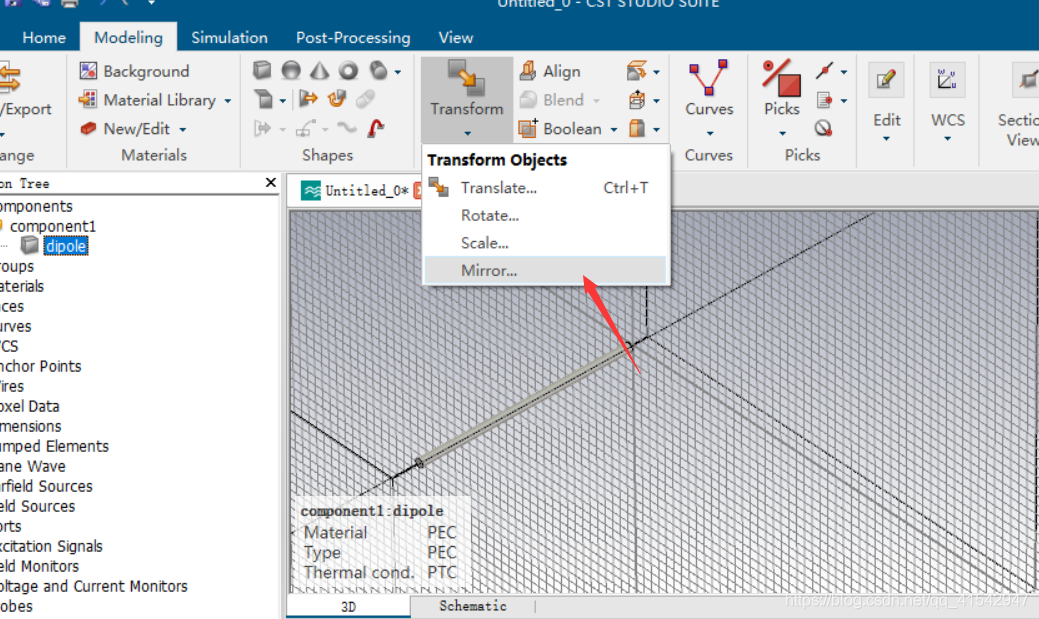1039x619 pixels.
Task: Click the Edit pencil icon
Action: 886,80
